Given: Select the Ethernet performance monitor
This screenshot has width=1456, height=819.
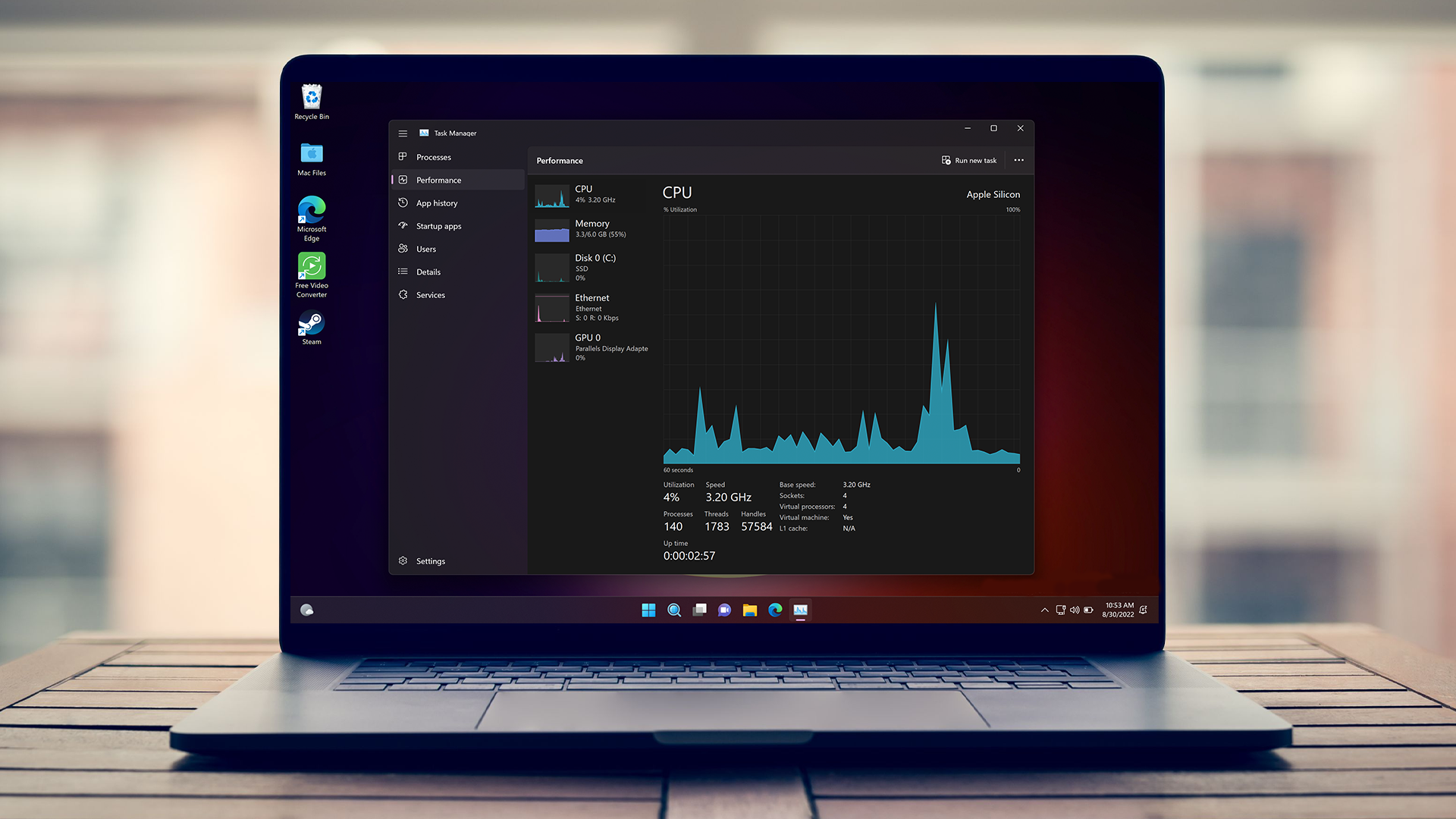Looking at the screenshot, I should 590,307.
